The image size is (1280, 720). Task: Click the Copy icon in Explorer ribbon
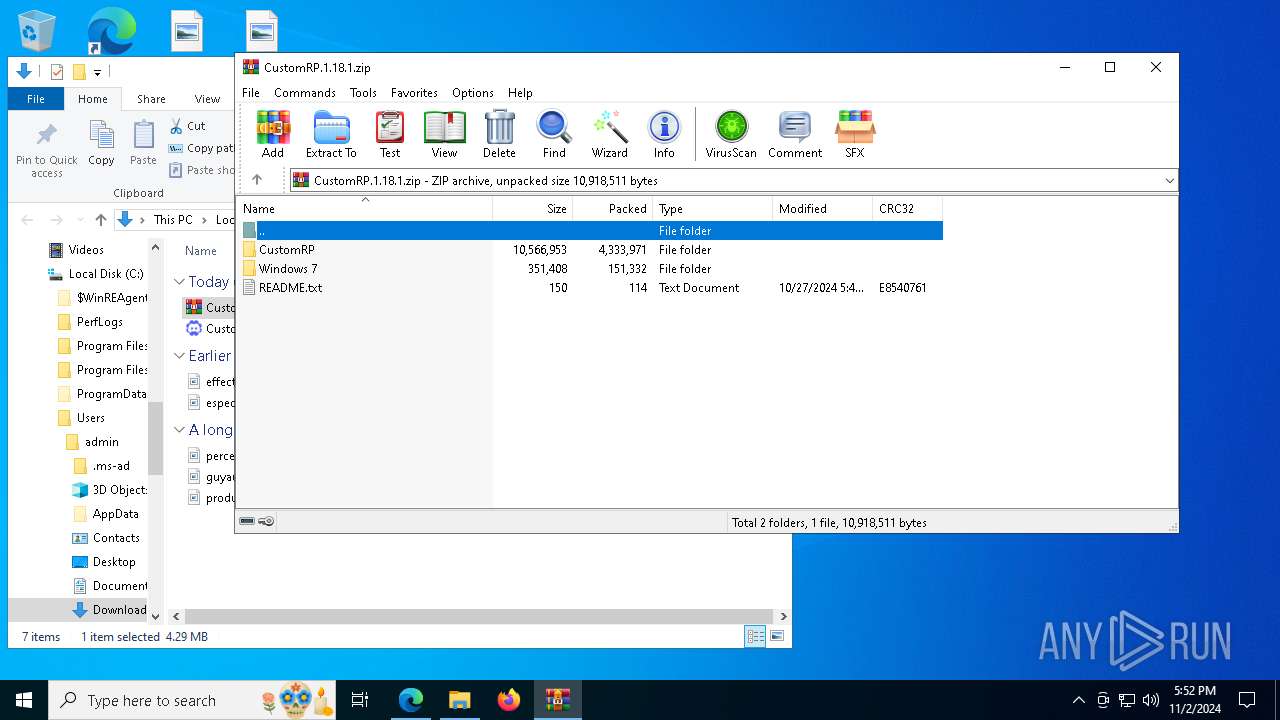101,142
